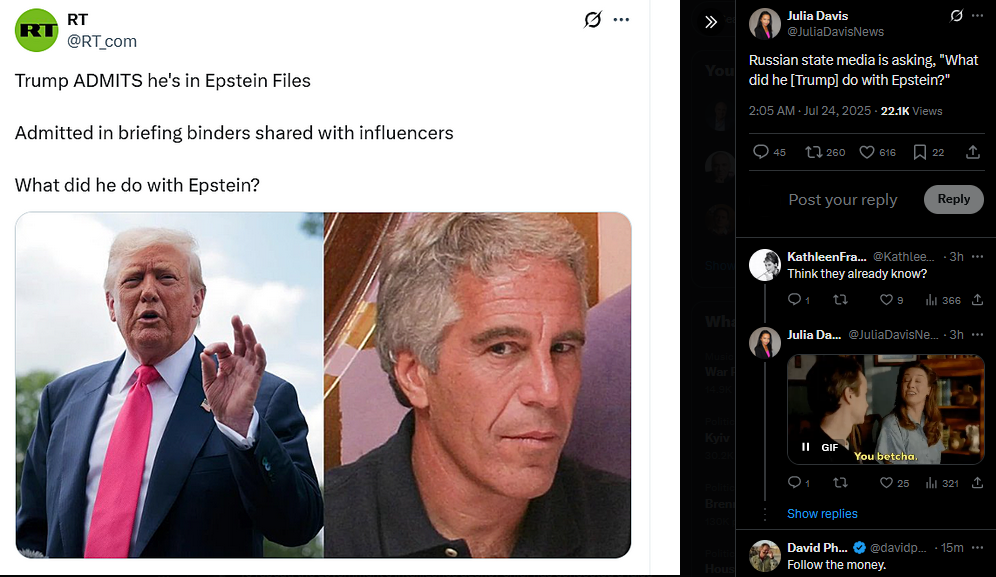Click the Post your reply field
The image size is (996, 577).
(842, 200)
